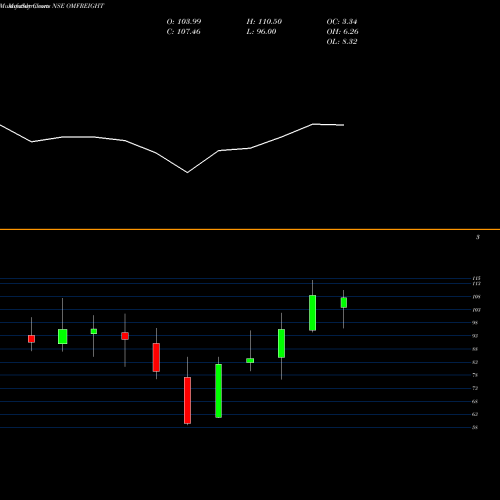Click the last green candlestick near 109
Screen dimensions: 500x500
[344, 303]
